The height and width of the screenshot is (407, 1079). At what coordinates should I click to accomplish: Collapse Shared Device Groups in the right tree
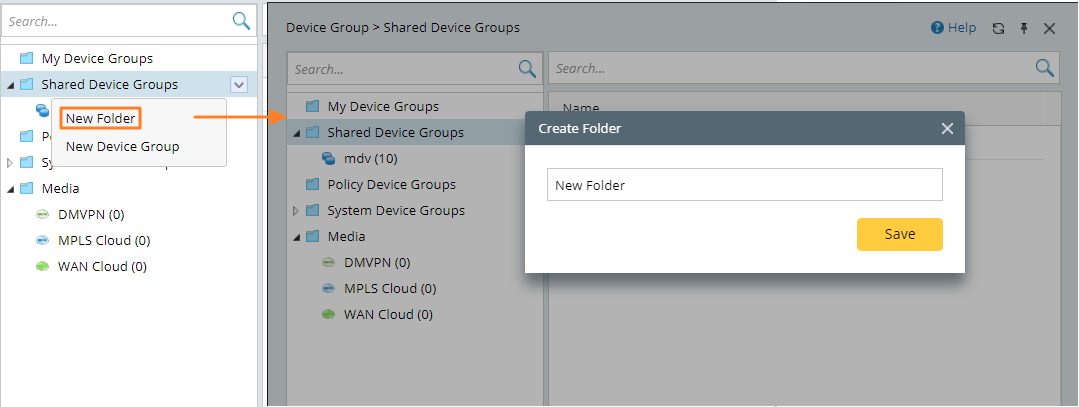[296, 133]
